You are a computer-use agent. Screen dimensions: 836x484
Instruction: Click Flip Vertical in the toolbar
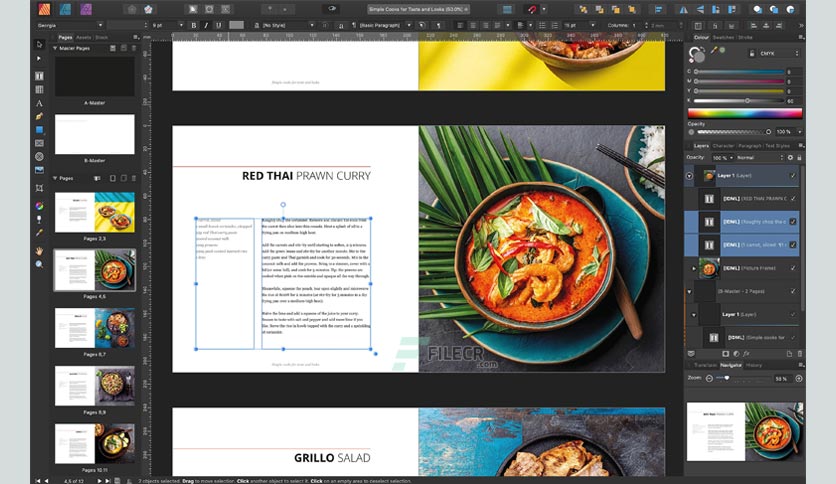pos(700,10)
